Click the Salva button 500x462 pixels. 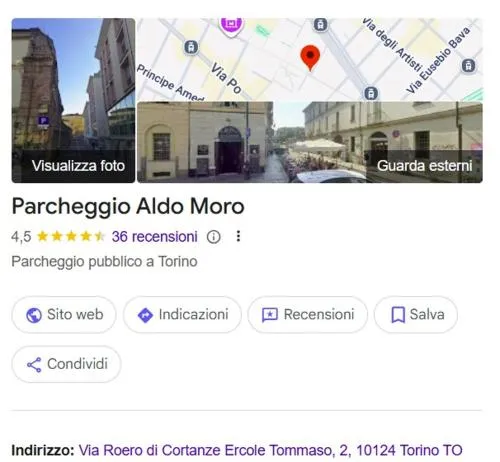click(x=416, y=315)
